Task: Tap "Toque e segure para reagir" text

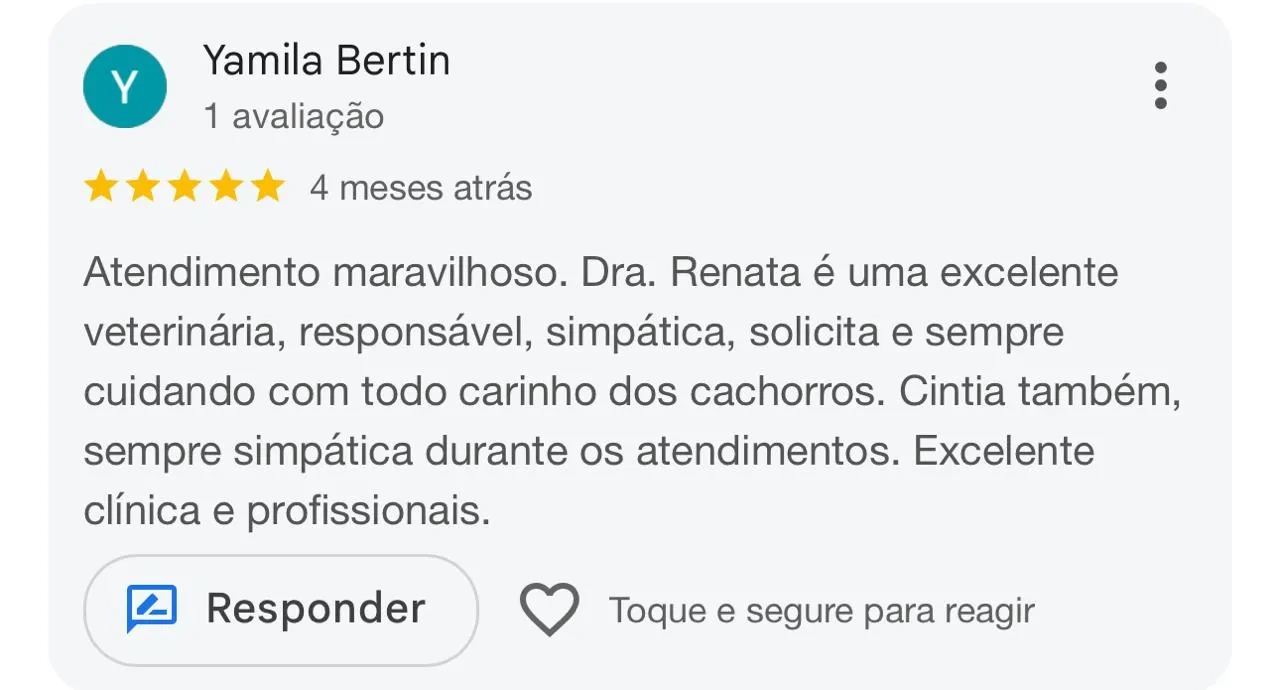Action: (x=821, y=610)
